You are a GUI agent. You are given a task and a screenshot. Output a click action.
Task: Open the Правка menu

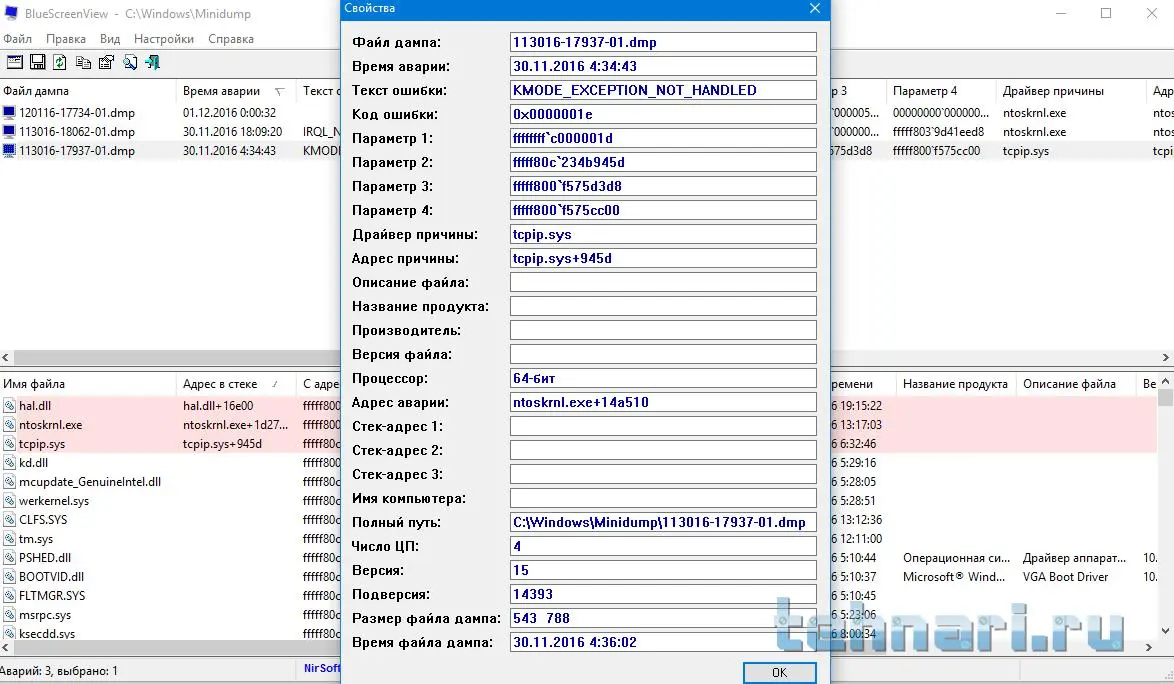(66, 39)
